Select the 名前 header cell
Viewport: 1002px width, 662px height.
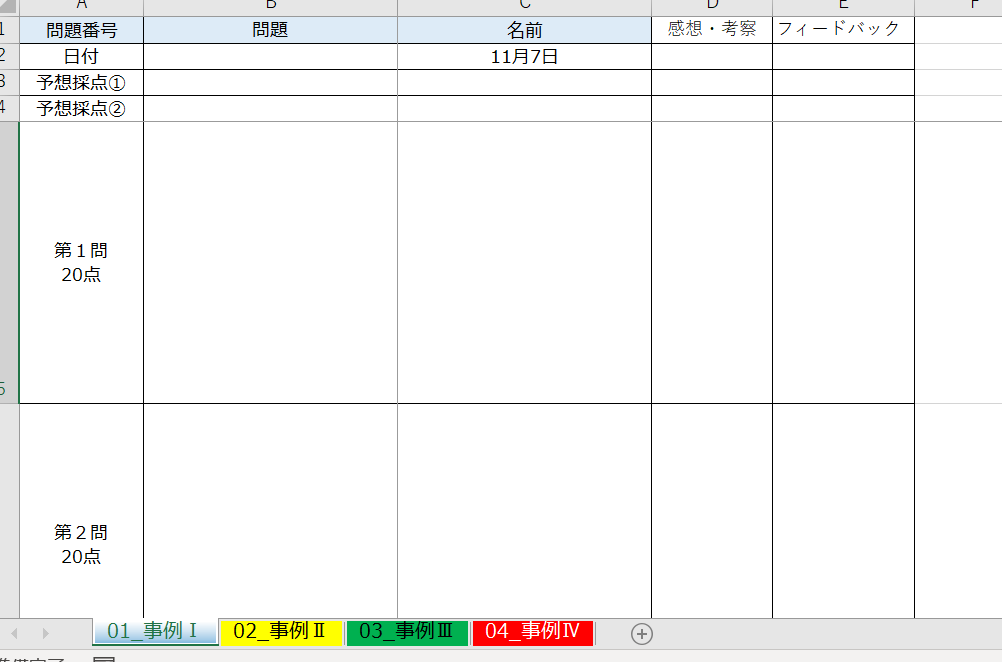coord(524,30)
